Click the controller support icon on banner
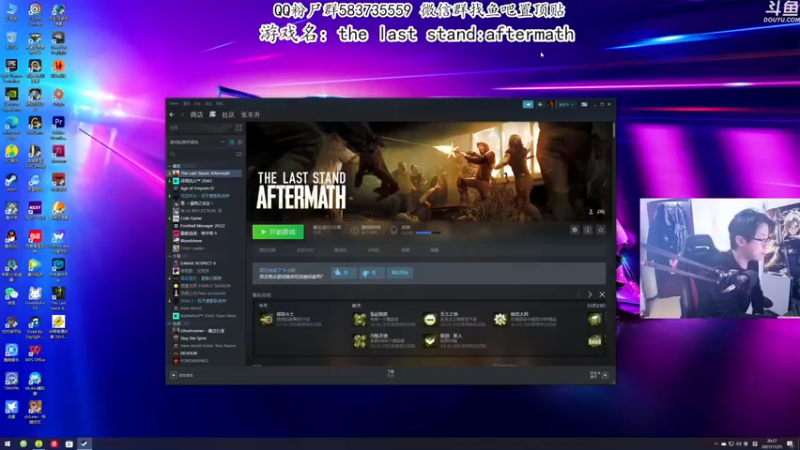Screen dimensions: 800x450 tap(601, 212)
